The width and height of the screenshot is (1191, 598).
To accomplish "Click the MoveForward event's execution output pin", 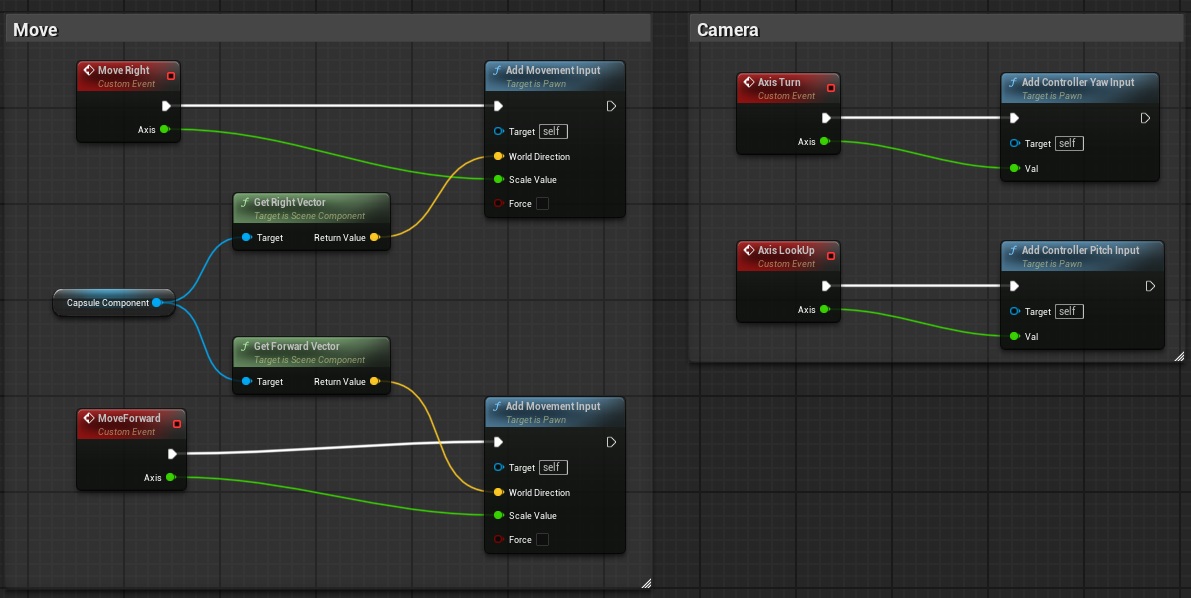I will click(x=172, y=454).
